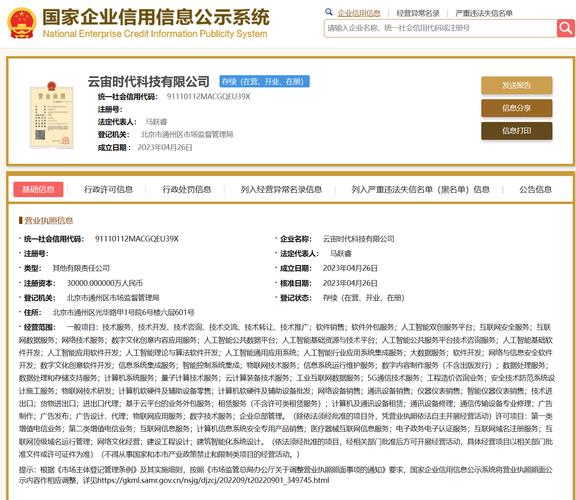Focus the enterprise name search field
576x500 pixels.
pos(440,28)
